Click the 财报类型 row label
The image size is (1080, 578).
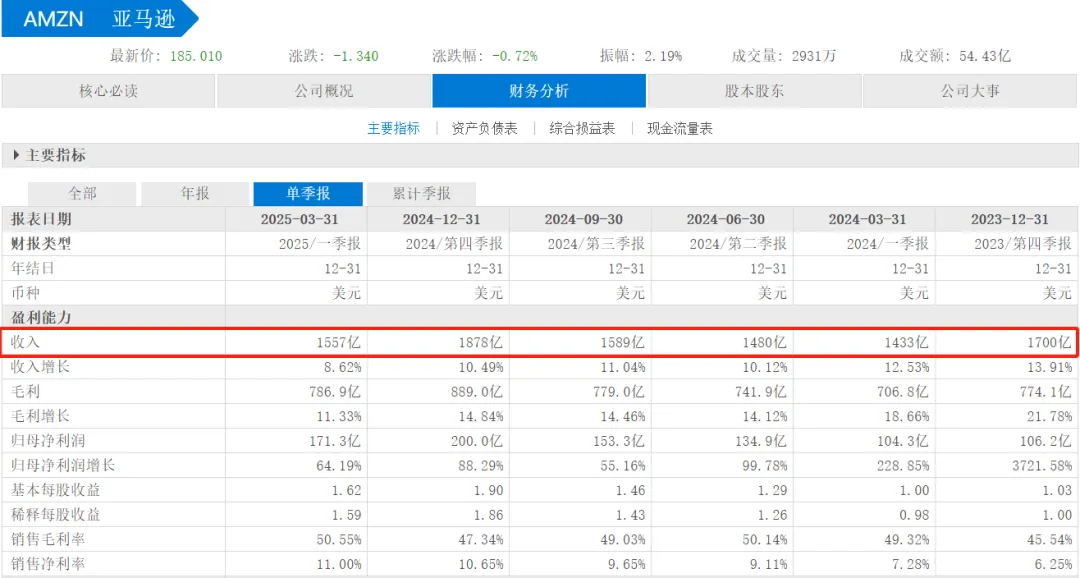click(x=41, y=244)
